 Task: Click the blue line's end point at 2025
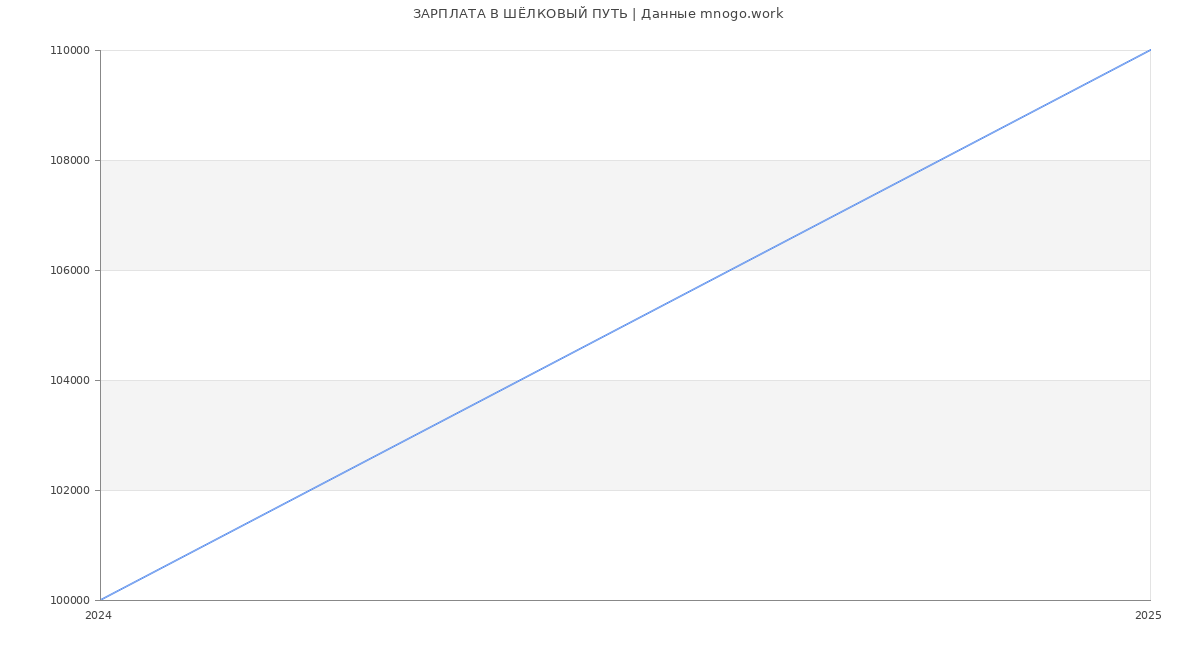pos(1150,50)
